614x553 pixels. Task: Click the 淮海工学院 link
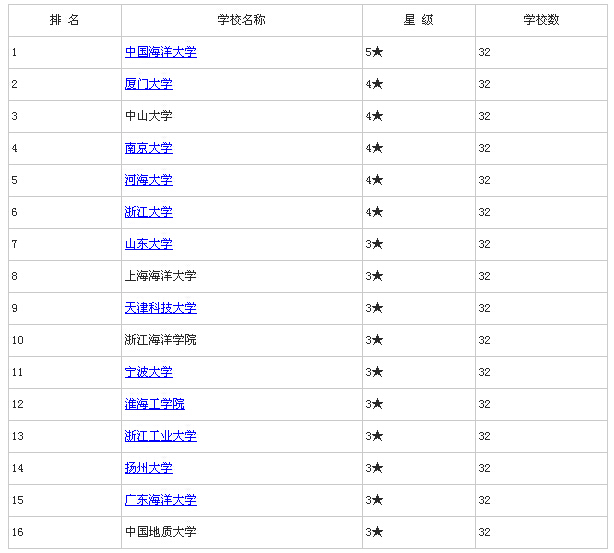[154, 404]
